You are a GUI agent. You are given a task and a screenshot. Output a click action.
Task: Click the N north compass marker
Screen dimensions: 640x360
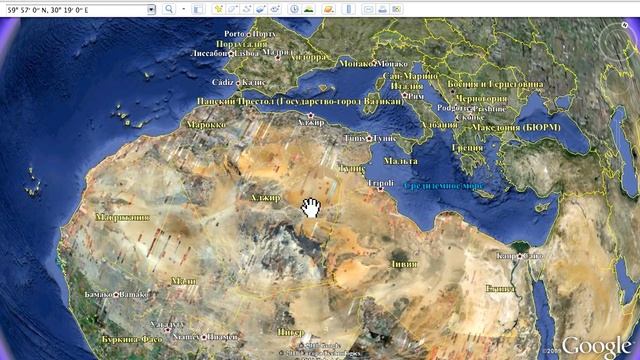[624, 25]
